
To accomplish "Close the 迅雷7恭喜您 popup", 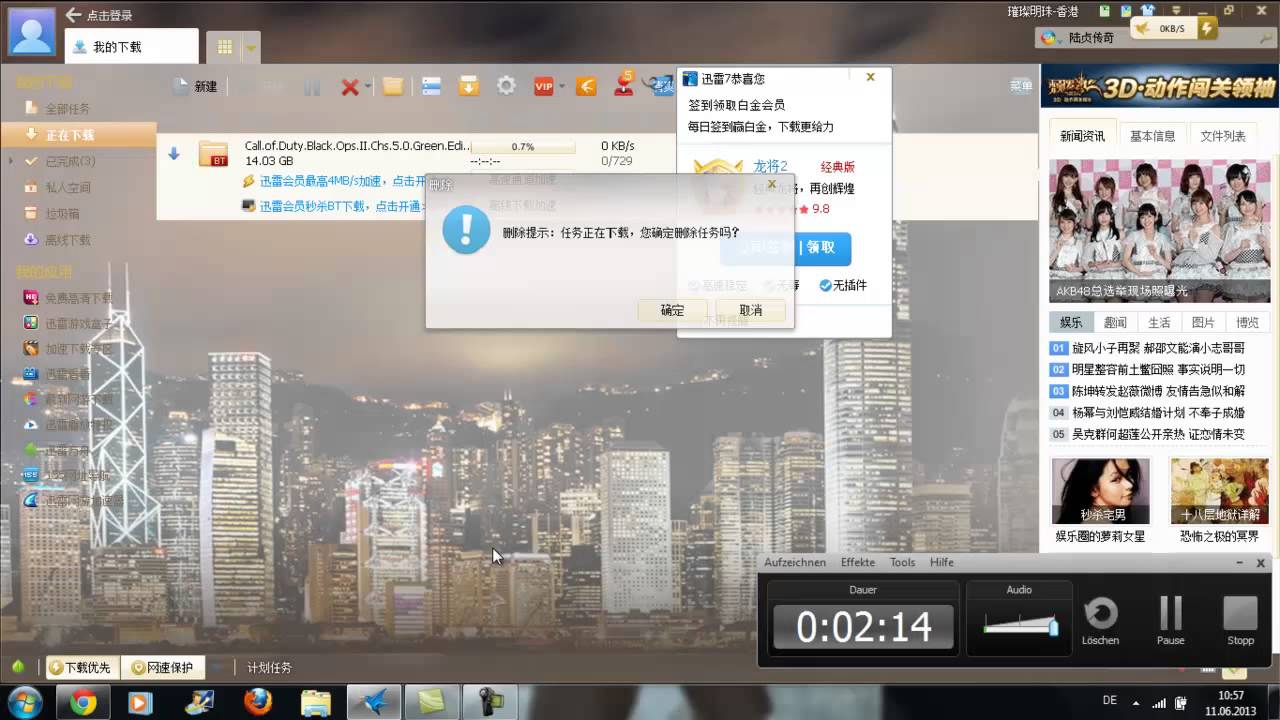I will pyautogui.click(x=870, y=77).
